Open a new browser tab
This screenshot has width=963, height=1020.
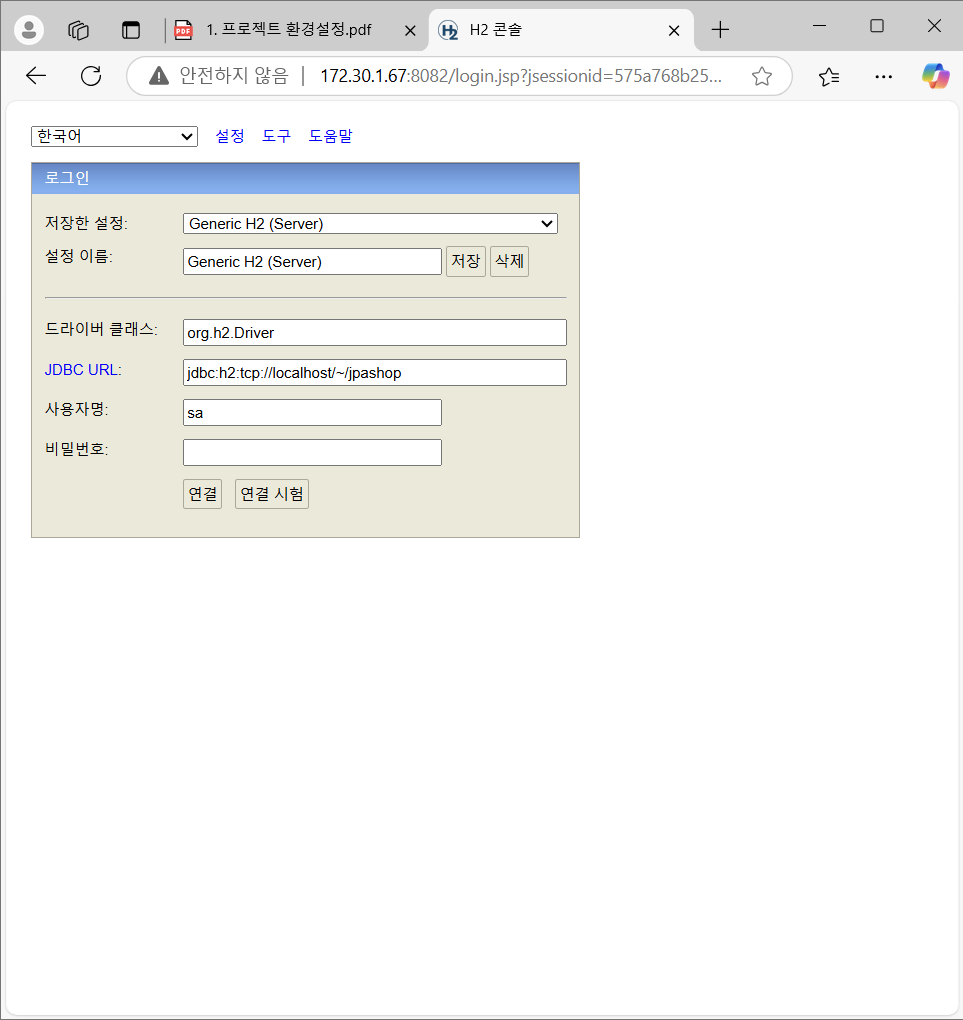tap(720, 30)
